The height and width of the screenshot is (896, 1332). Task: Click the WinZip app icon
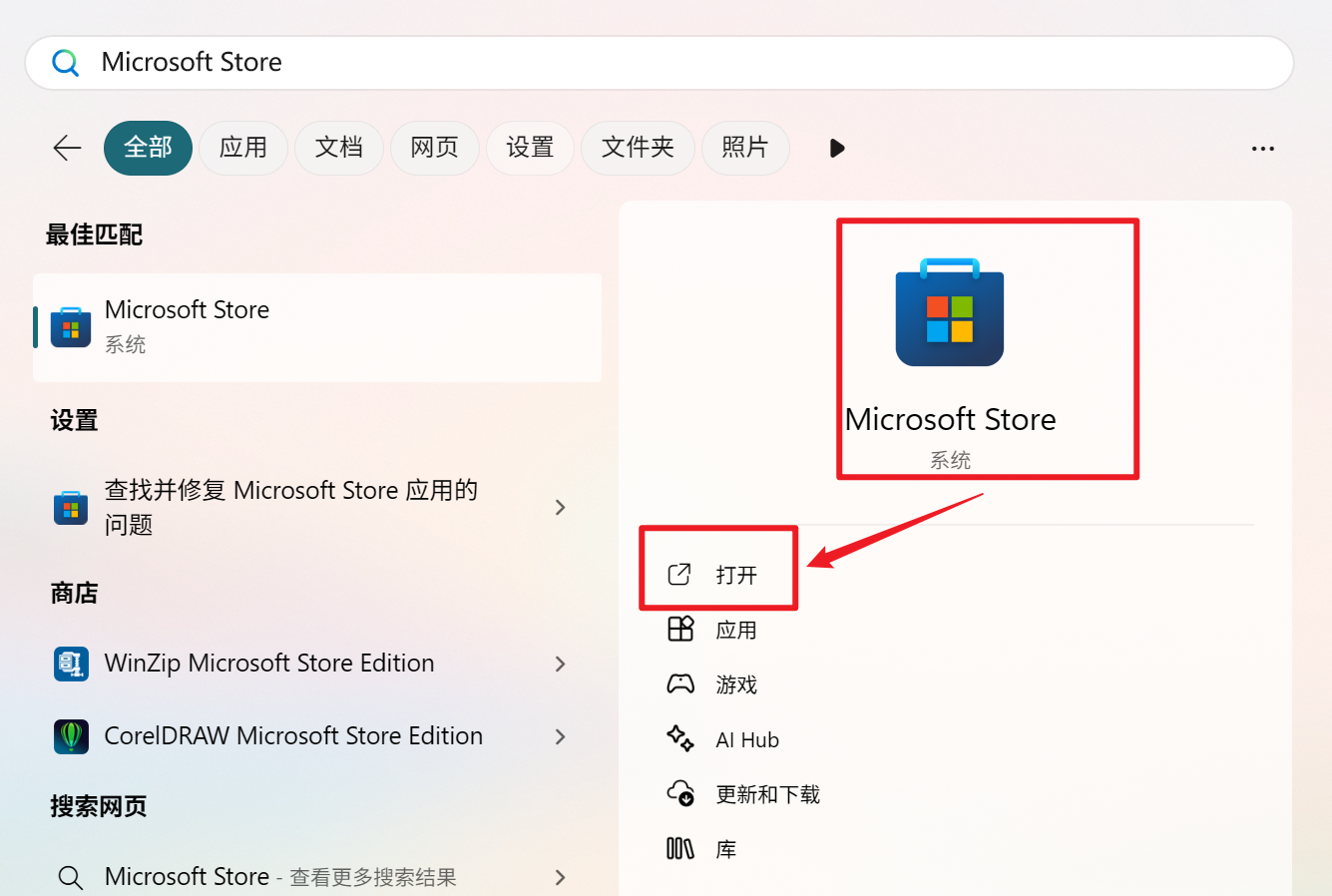71,664
